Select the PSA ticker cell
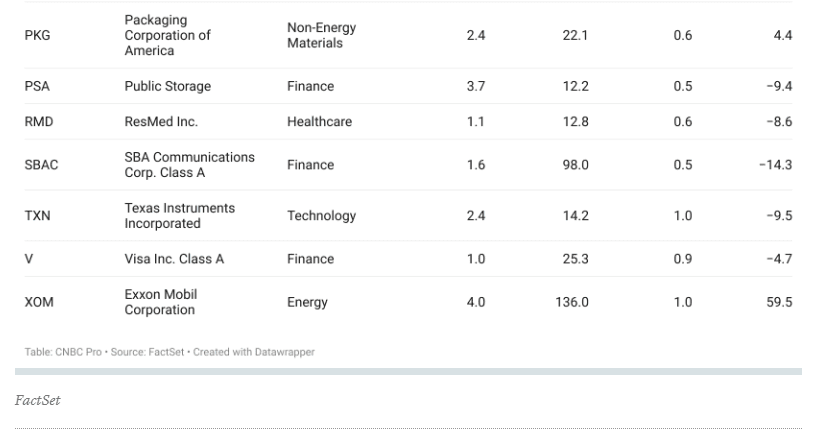 click(37, 86)
